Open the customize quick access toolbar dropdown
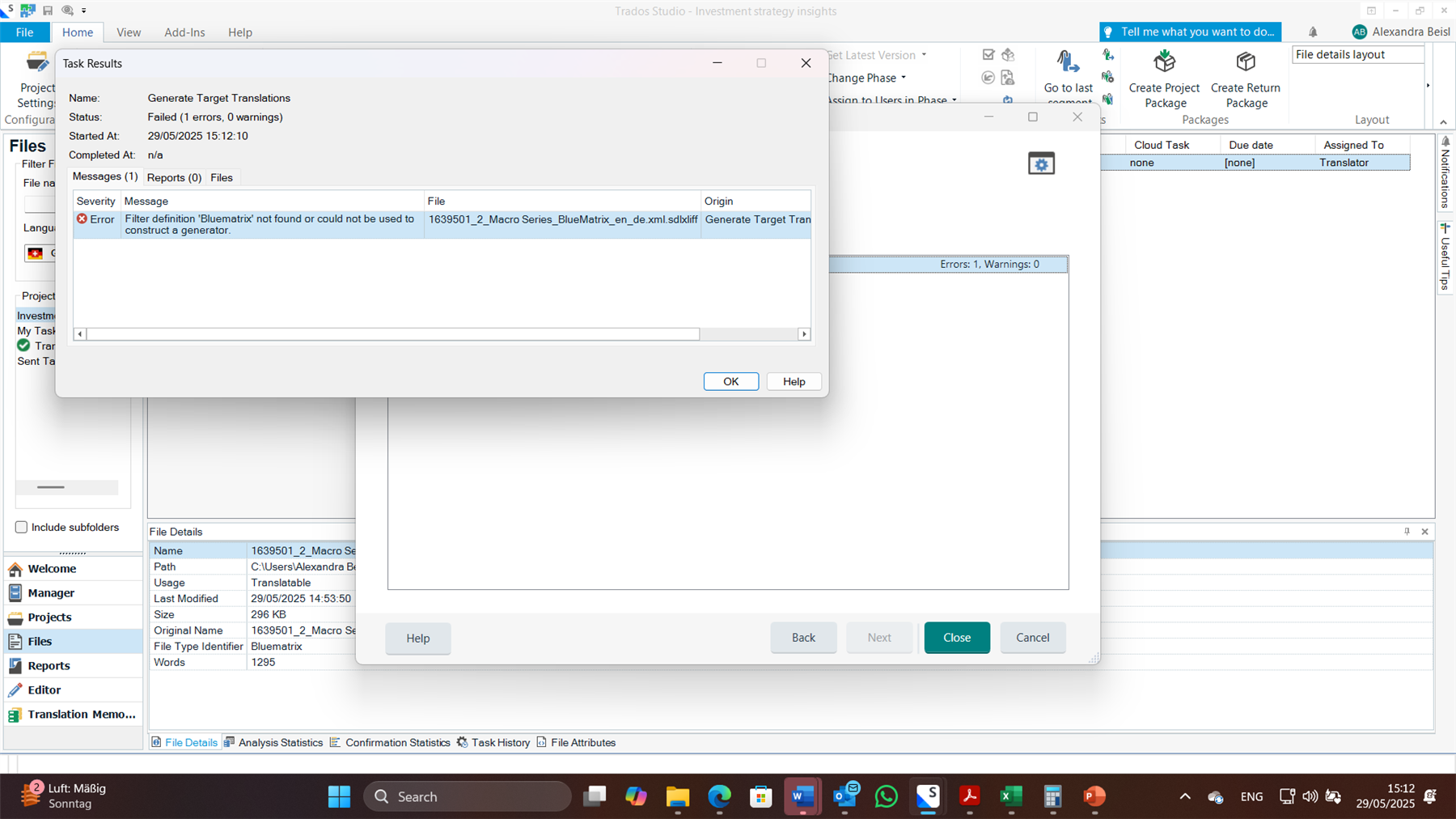Screen dimensions: 1456x819 (84, 11)
